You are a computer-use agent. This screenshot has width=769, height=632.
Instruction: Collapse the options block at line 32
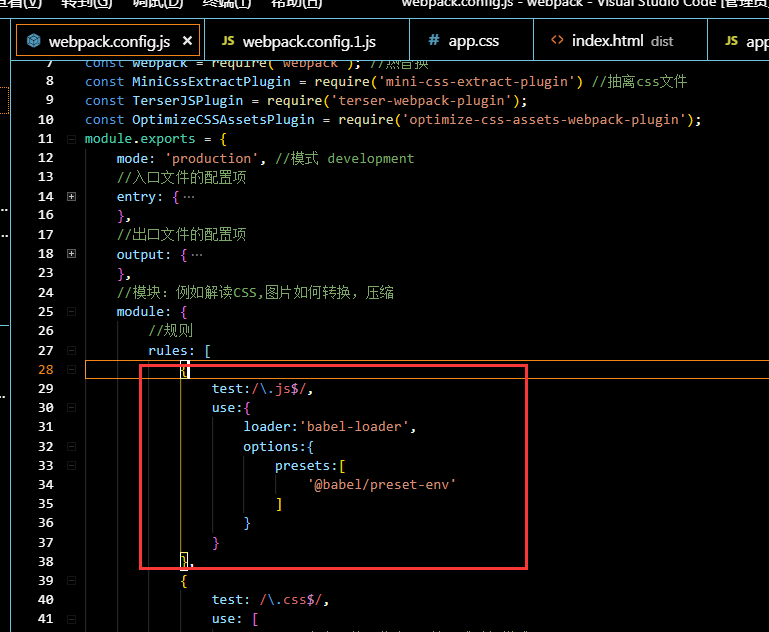(x=72, y=447)
